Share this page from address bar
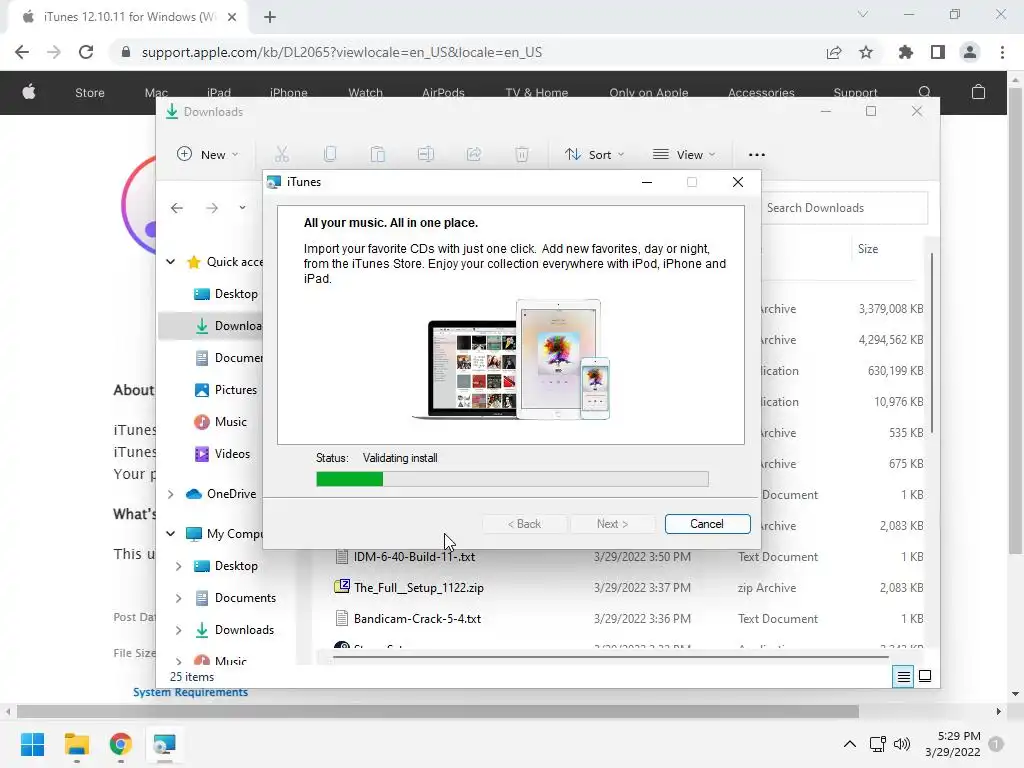This screenshot has width=1024, height=768. click(833, 52)
